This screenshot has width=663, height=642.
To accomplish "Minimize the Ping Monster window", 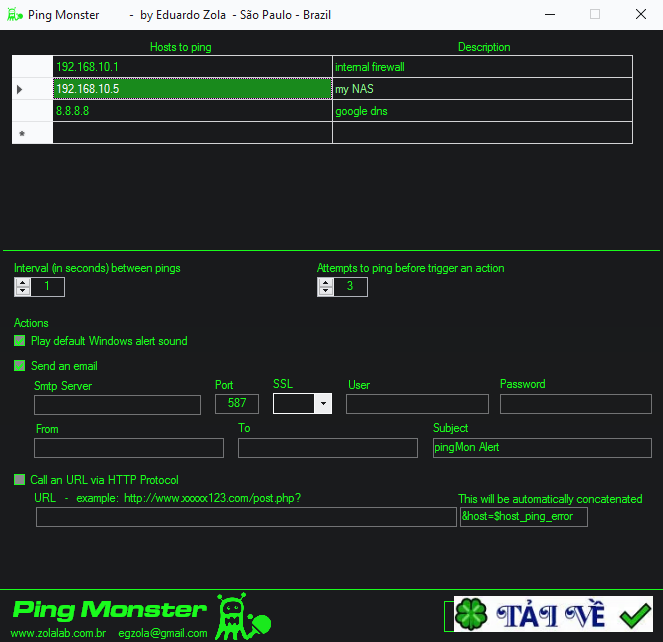I will [550, 14].
